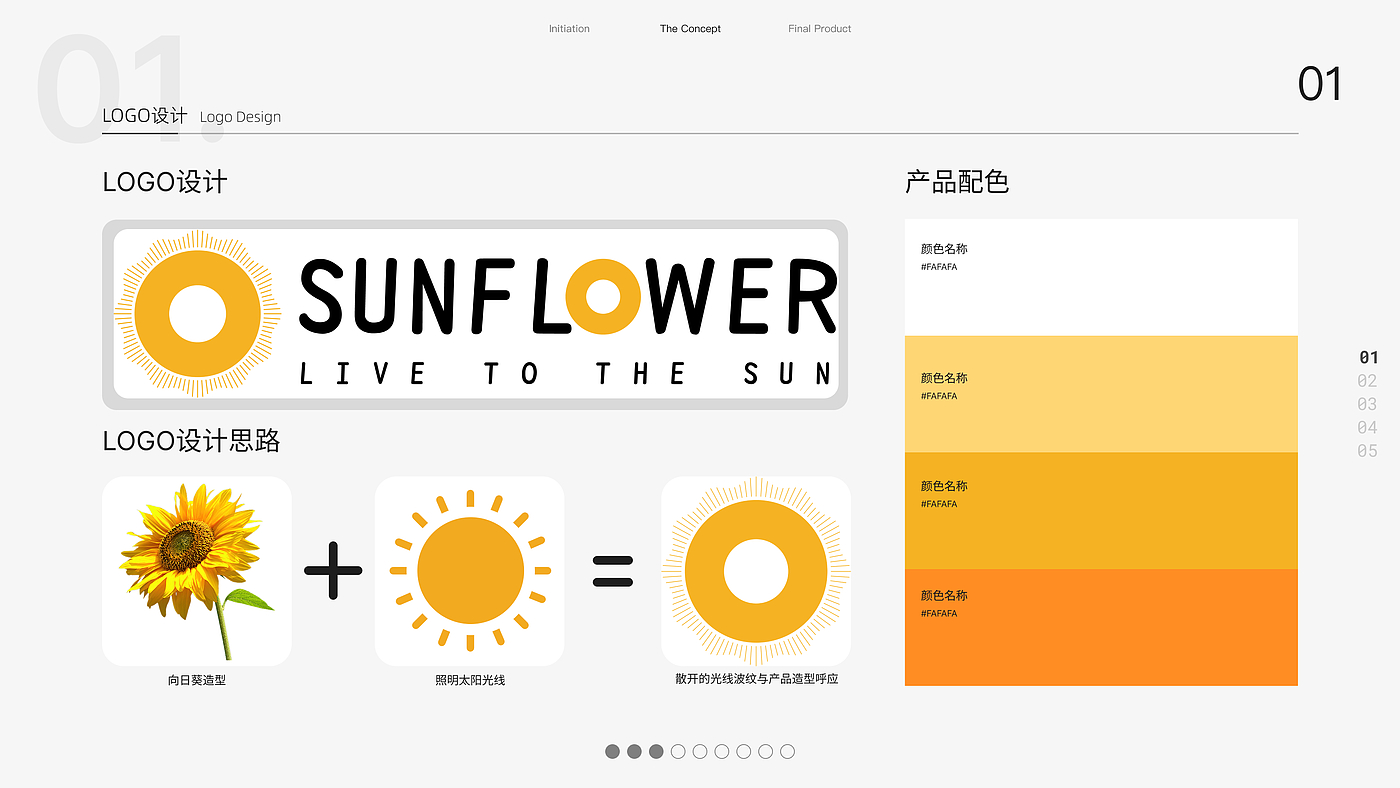Select the seventh pagination dot

pos(743,751)
